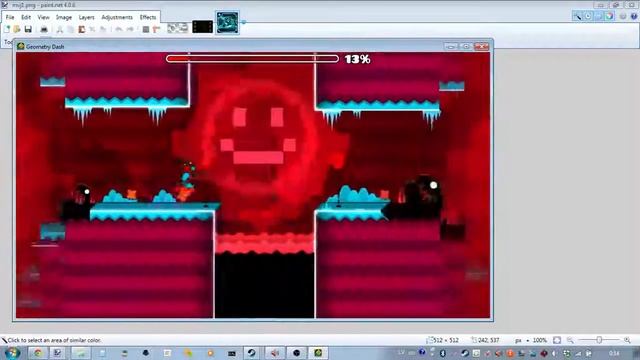
Task: Open the View menu
Action: coord(43,17)
